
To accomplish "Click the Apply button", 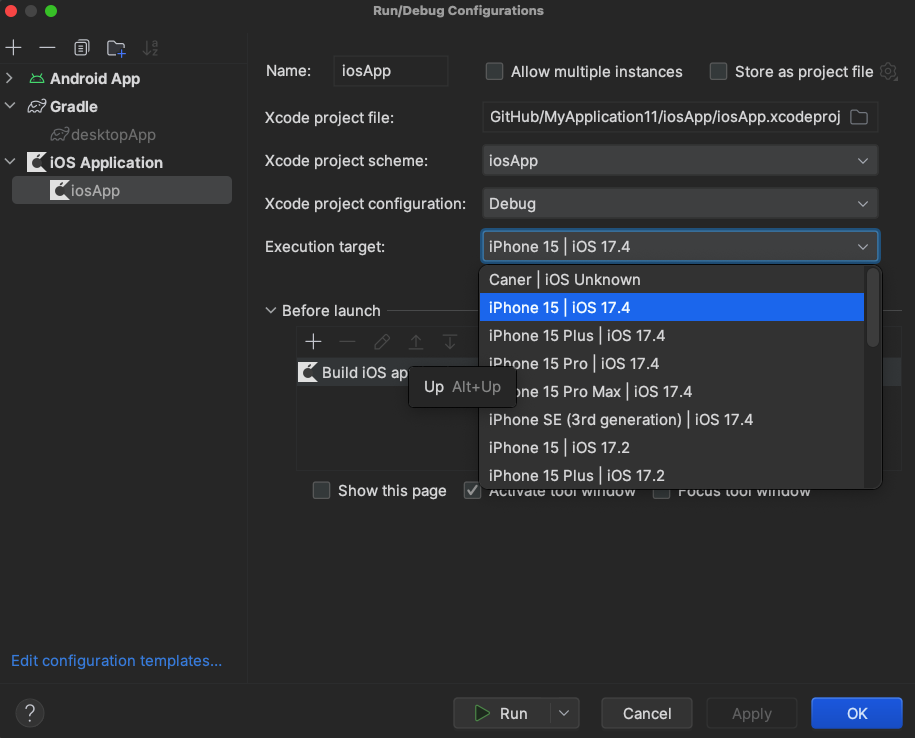I will pos(752,713).
